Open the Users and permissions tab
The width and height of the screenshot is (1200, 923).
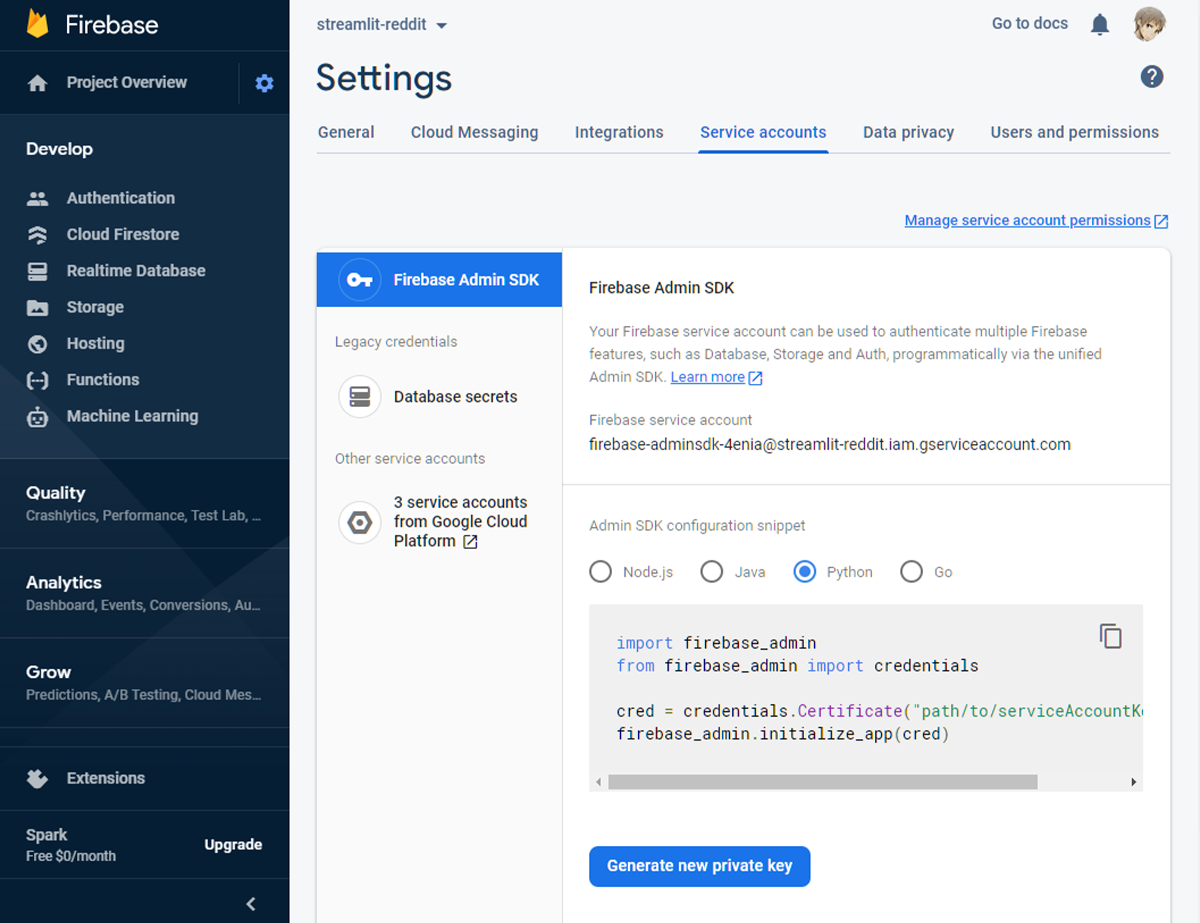click(x=1074, y=132)
